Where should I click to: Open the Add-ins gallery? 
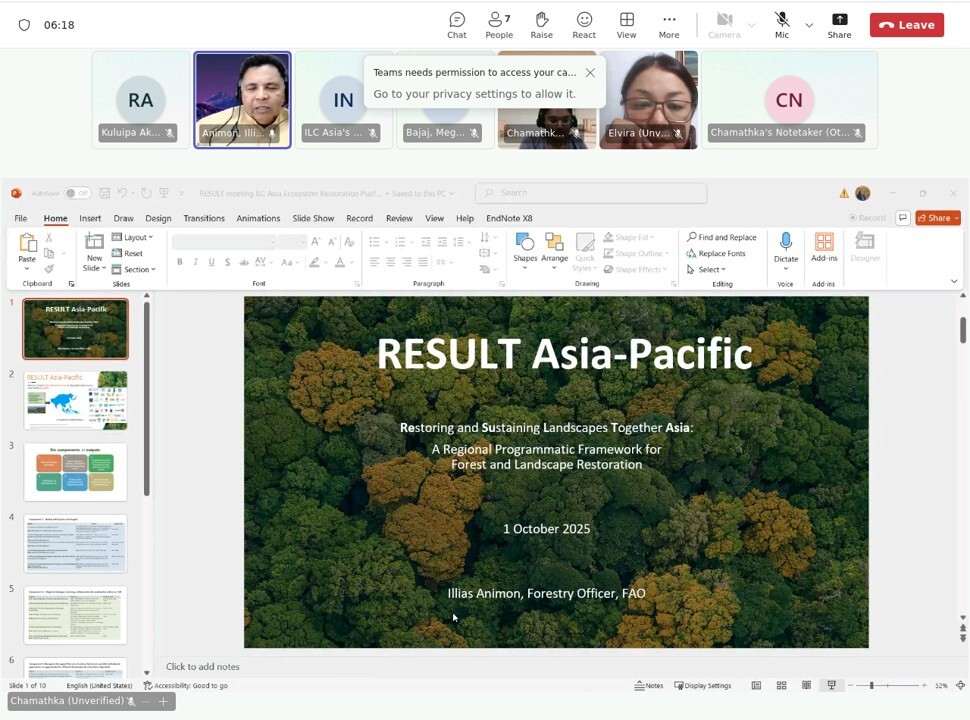click(824, 247)
